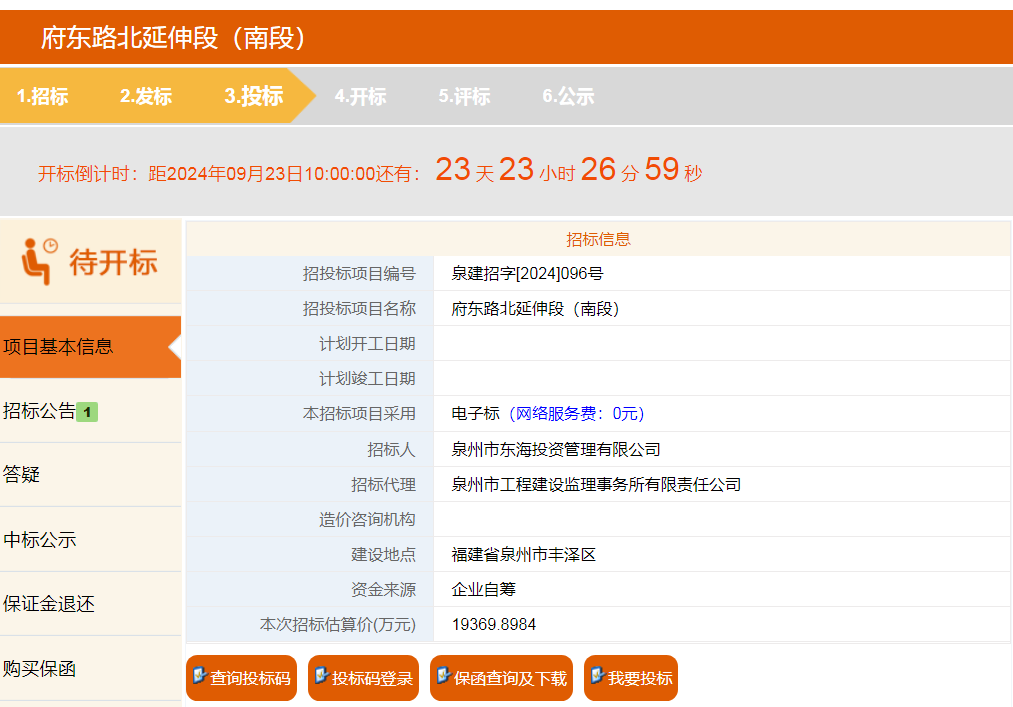1013x707 pixels.
Task: Open the 中标公示 sidebar item
Action: click(x=40, y=540)
